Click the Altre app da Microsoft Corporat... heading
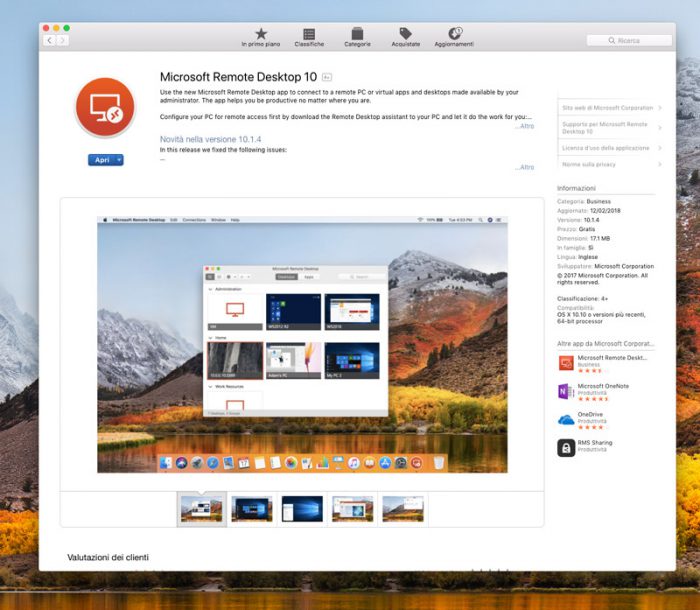 point(605,343)
